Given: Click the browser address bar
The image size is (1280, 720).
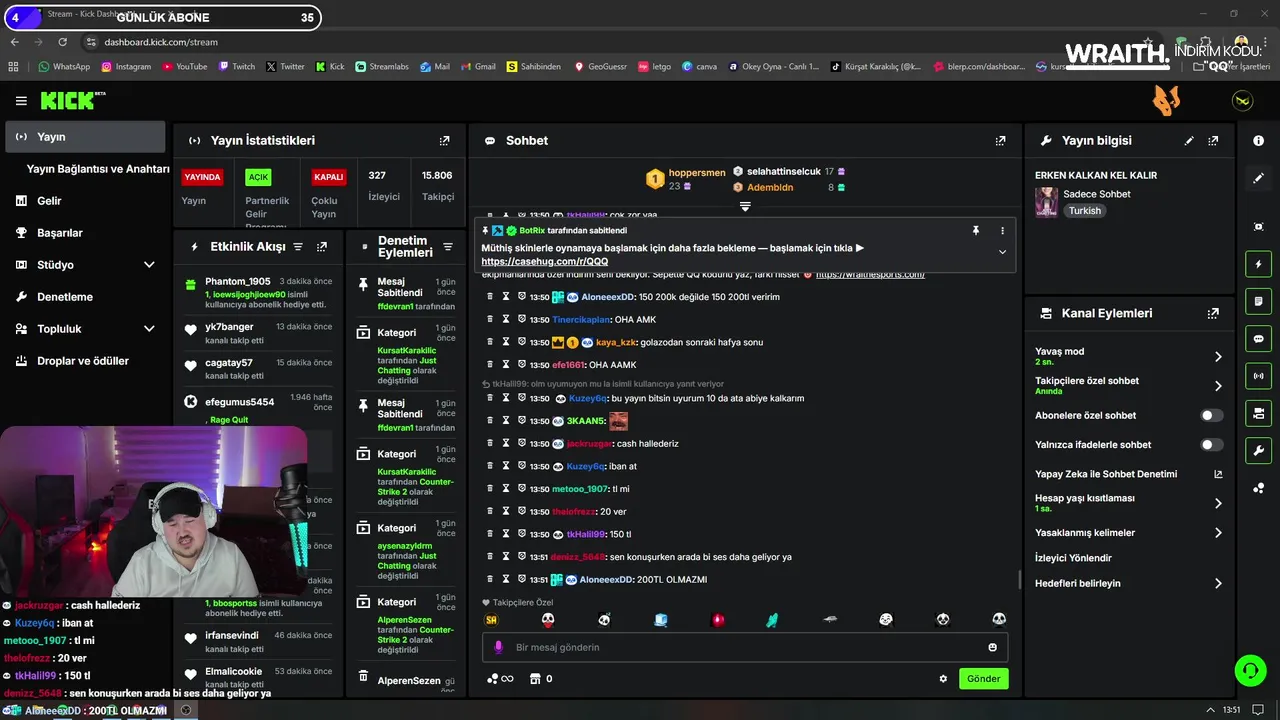Looking at the screenshot, I should pos(600,42).
